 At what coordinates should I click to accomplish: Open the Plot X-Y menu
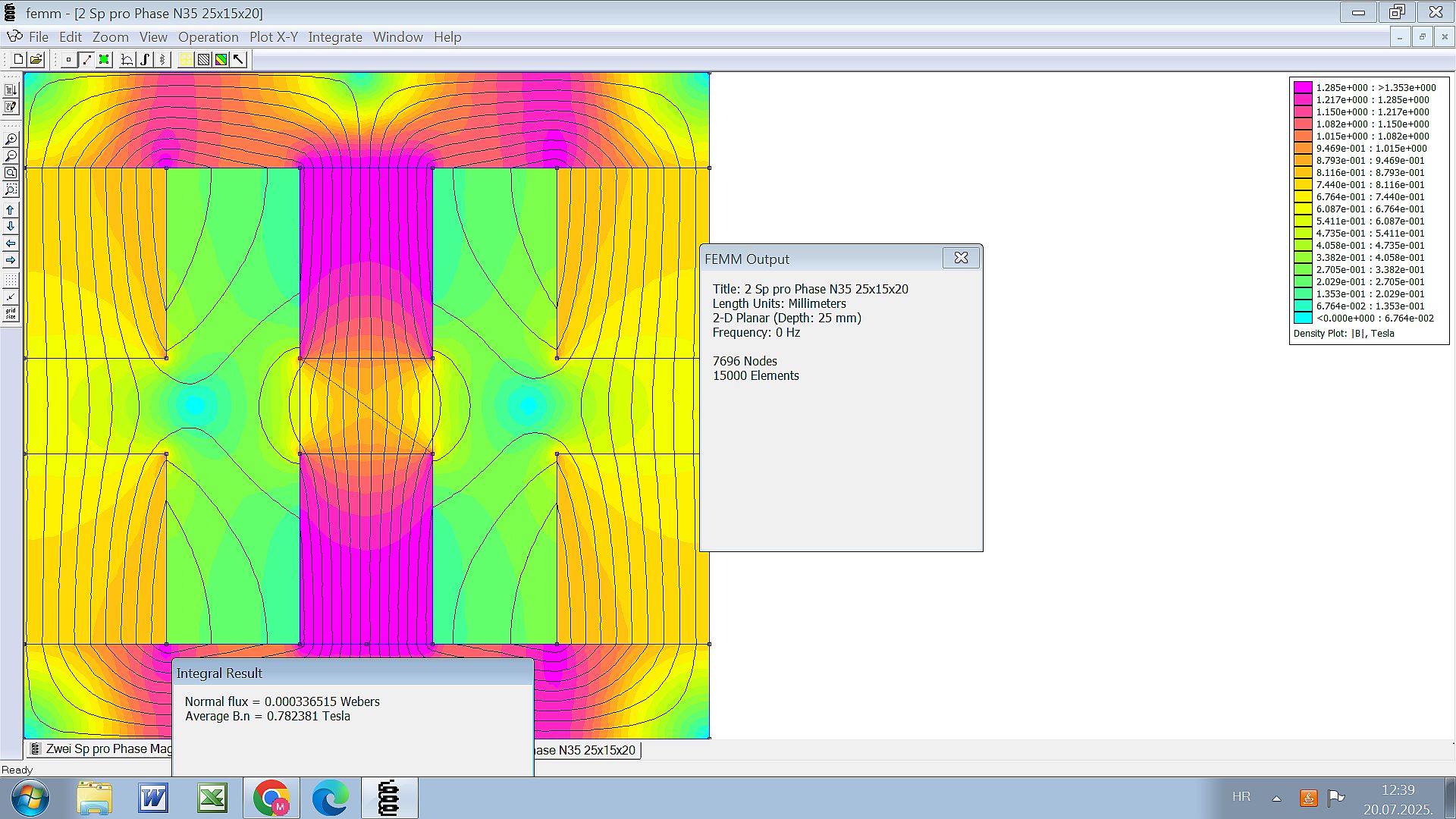273,37
